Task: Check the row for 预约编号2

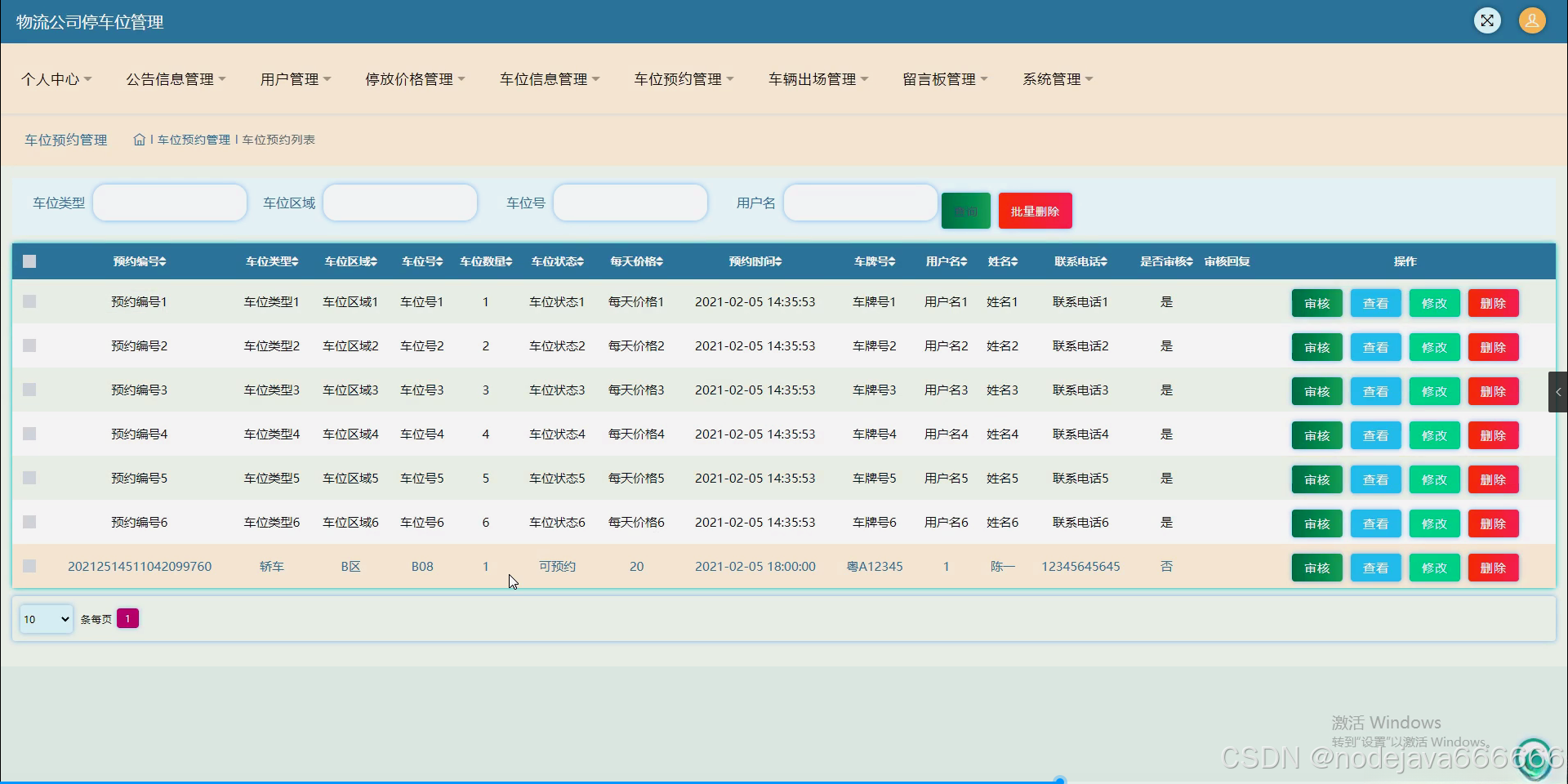Action: coord(29,345)
